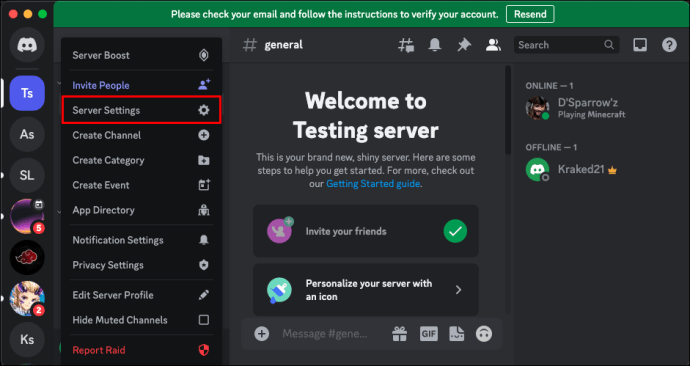Select the Ts Testing server icon
Screen dimensions: 690x366
click(x=27, y=93)
